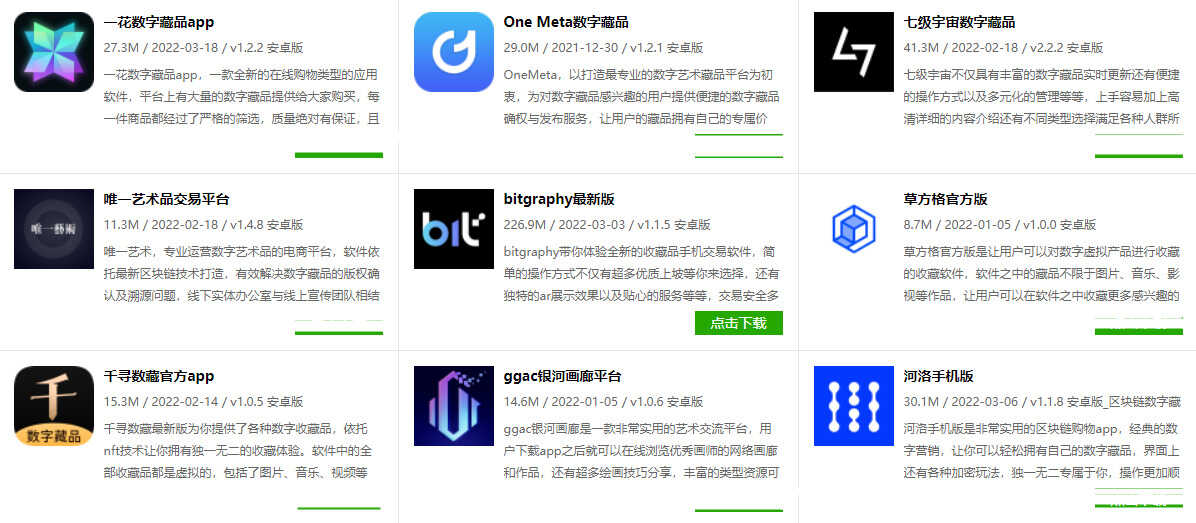Select the 七级宇宙 black app icon
The image size is (1196, 523).
854,52
